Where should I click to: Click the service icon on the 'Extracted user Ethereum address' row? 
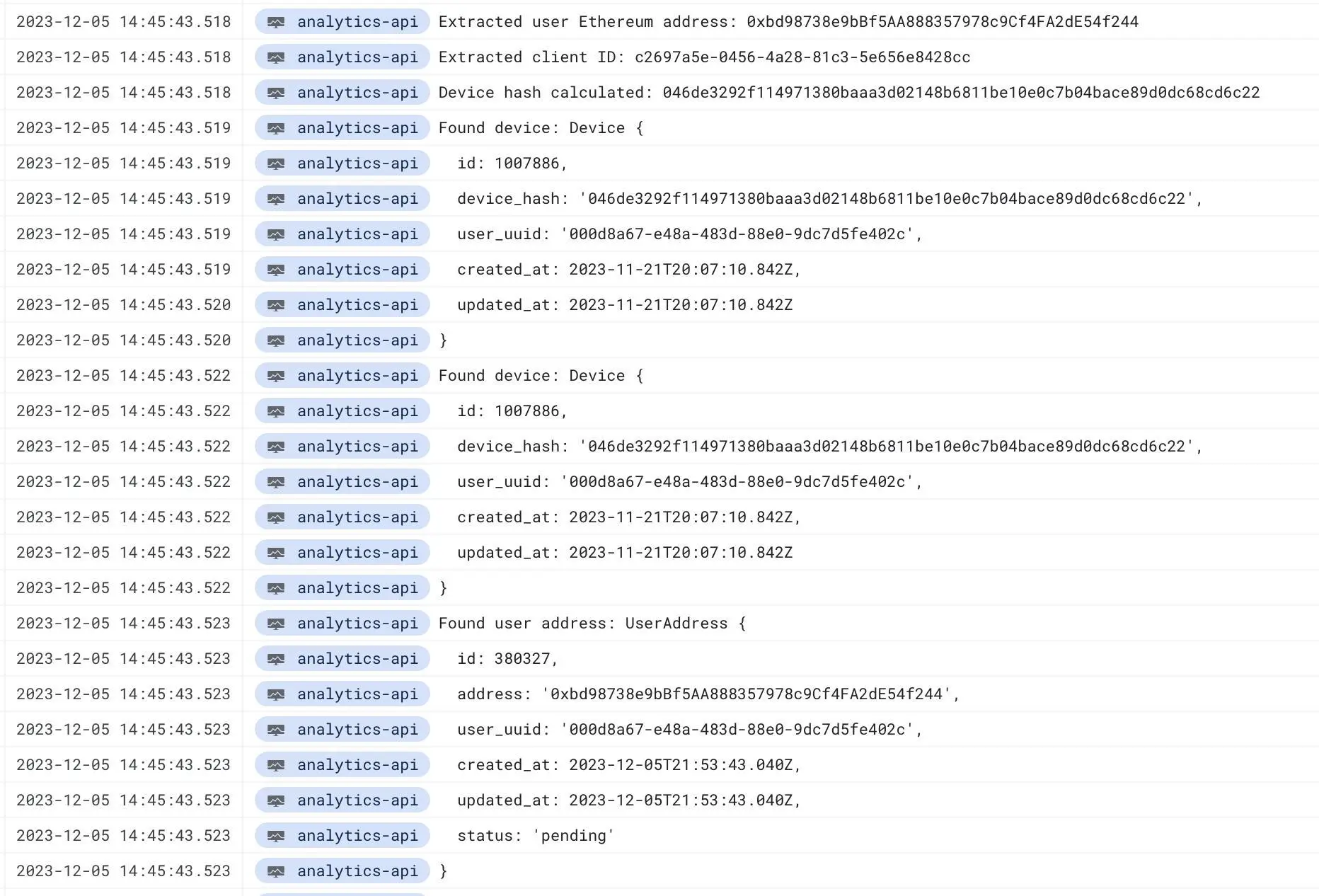(276, 22)
